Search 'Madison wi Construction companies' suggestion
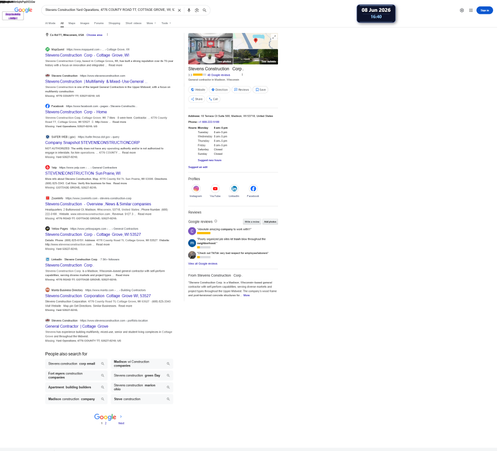The height and width of the screenshot is (451, 500). coord(142,364)
